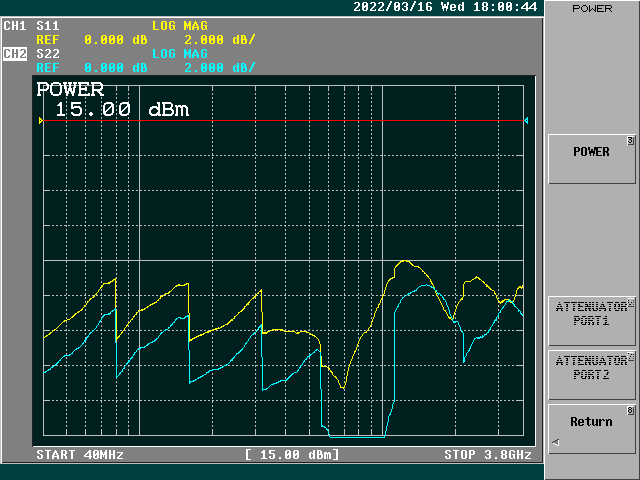Click yellow LOG MAG format label
This screenshot has height=480, width=640.
click(x=180, y=26)
